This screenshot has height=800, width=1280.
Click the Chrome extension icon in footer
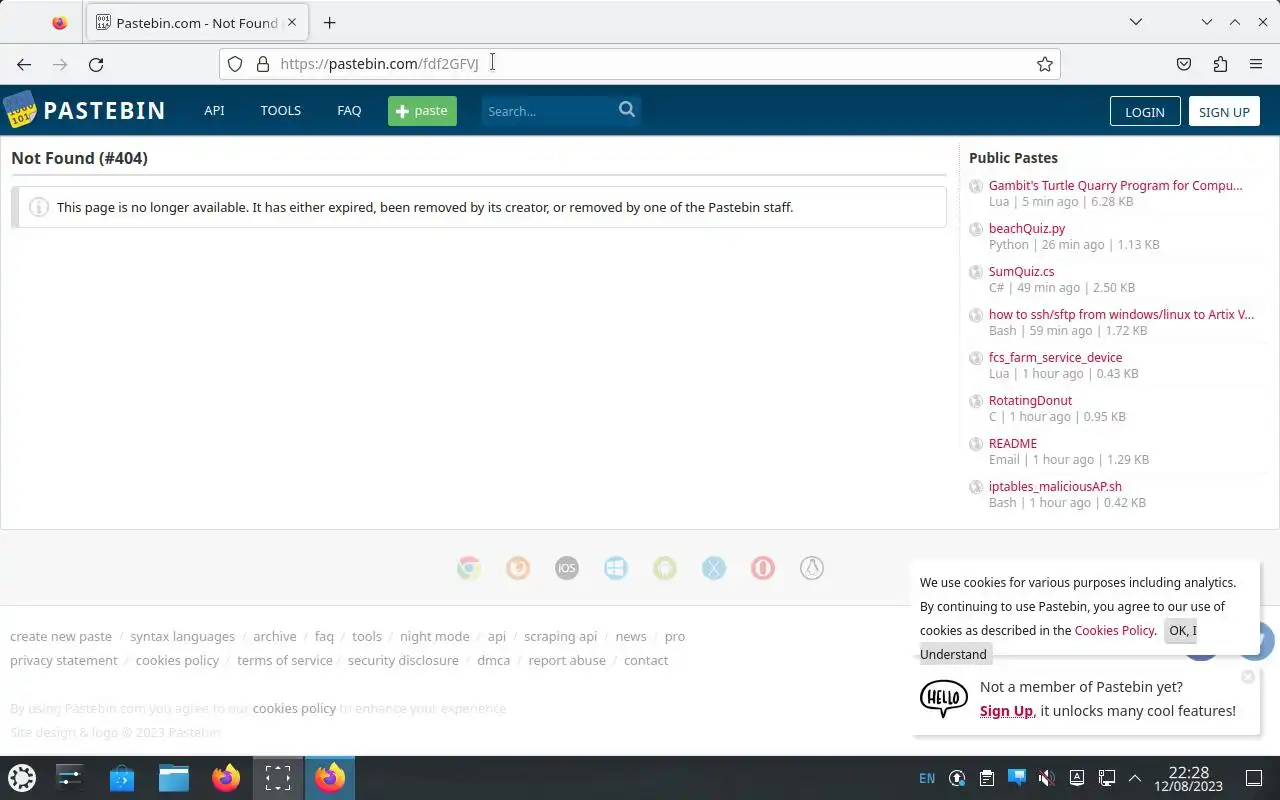click(469, 568)
